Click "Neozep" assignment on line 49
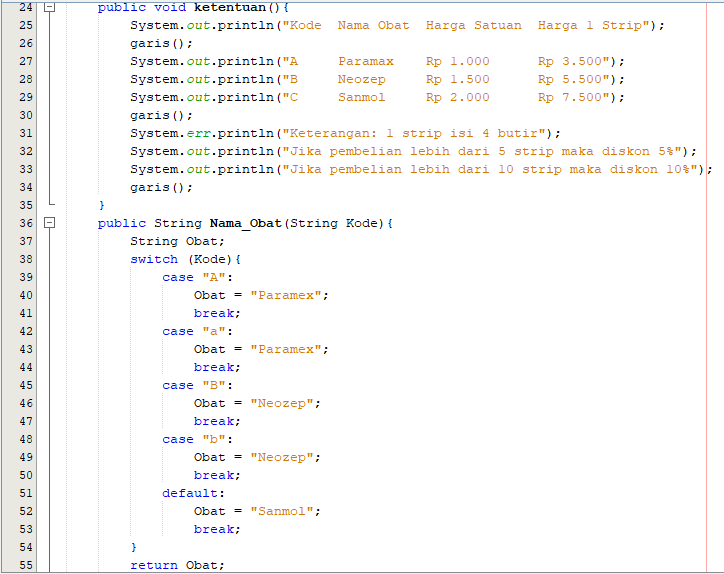This screenshot has height=574, width=724. click(x=282, y=458)
